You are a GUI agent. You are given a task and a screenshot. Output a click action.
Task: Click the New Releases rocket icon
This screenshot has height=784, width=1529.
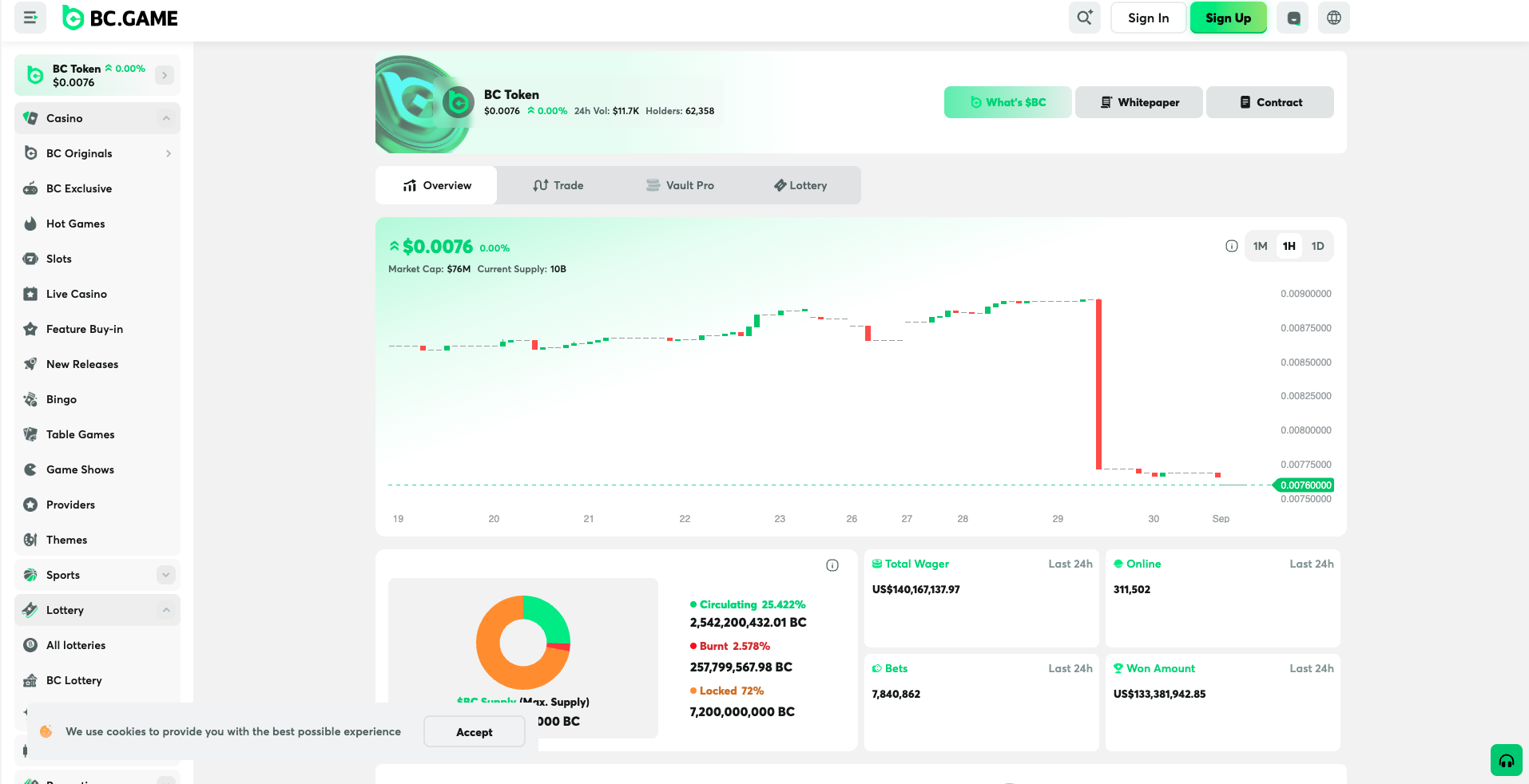(30, 364)
